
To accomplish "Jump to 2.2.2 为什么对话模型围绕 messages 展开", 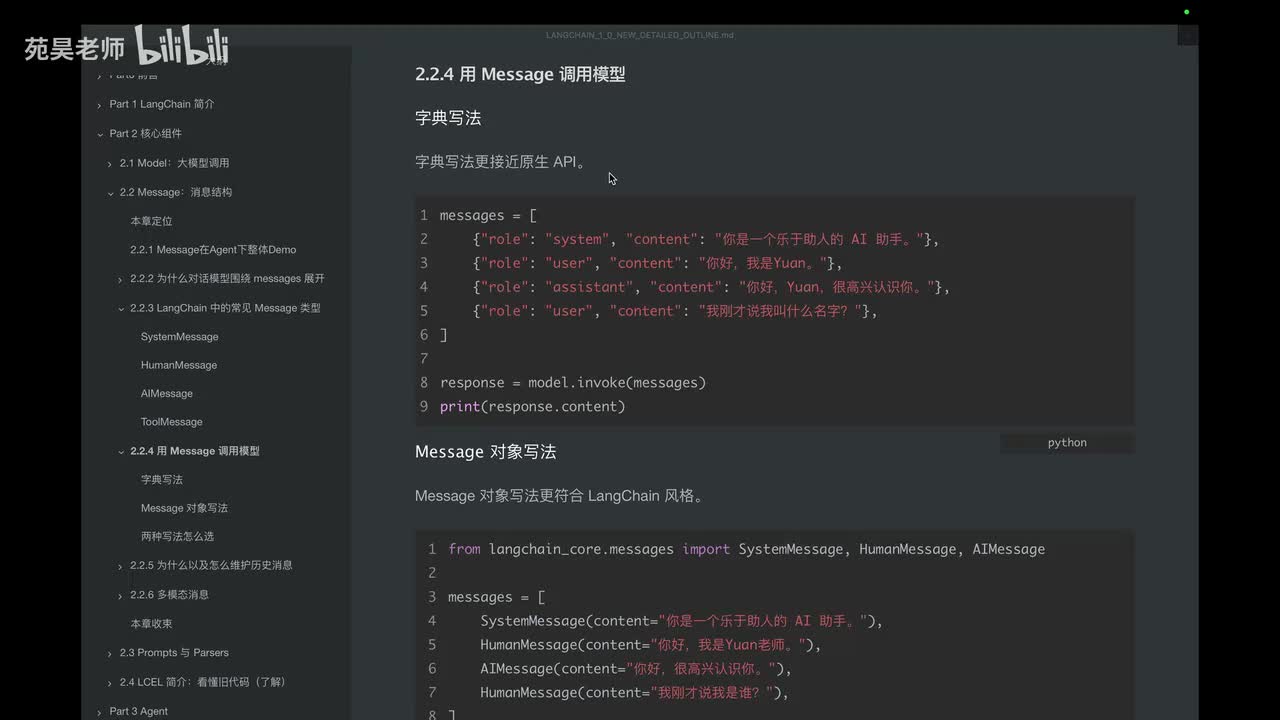I will coord(227,278).
